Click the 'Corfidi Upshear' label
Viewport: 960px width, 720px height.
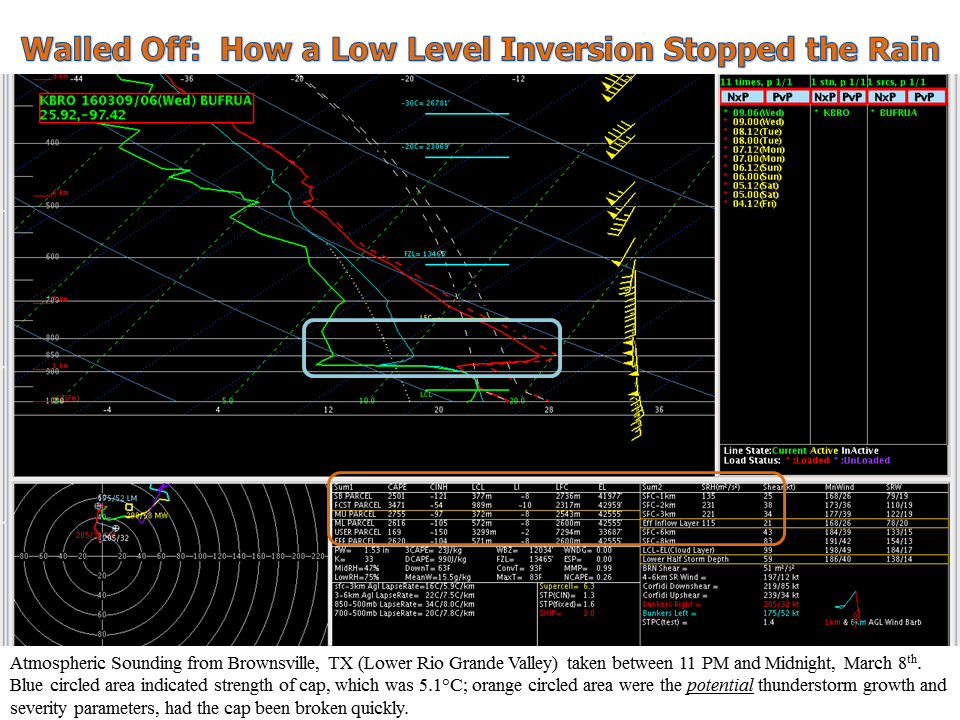coord(675,595)
